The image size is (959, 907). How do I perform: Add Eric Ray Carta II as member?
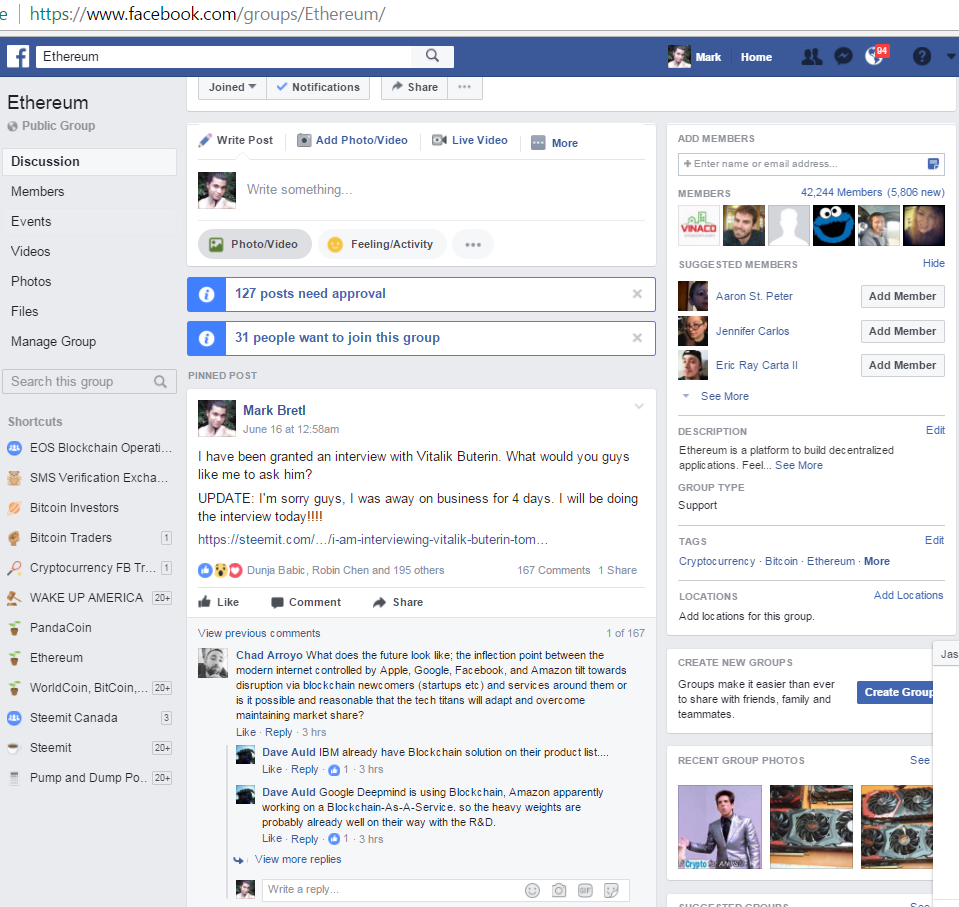coord(902,366)
